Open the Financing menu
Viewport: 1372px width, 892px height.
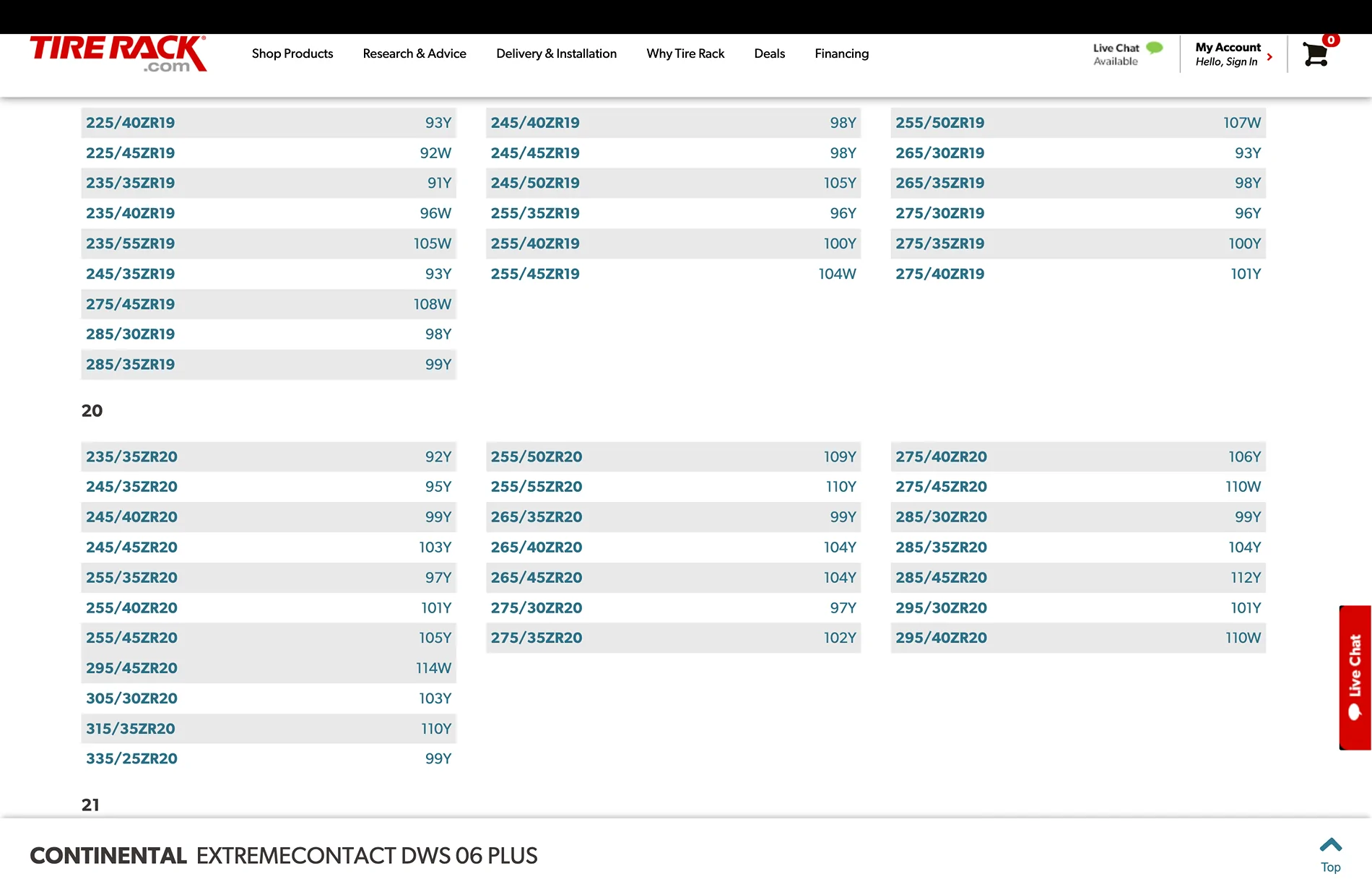pos(841,53)
